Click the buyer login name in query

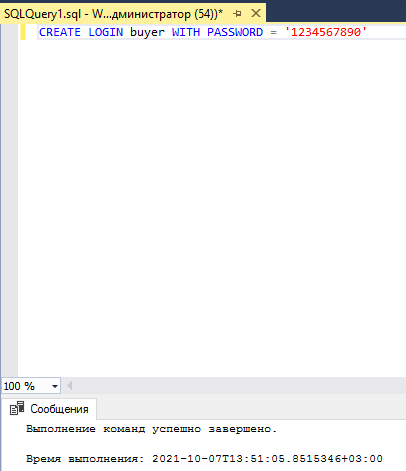(147, 33)
